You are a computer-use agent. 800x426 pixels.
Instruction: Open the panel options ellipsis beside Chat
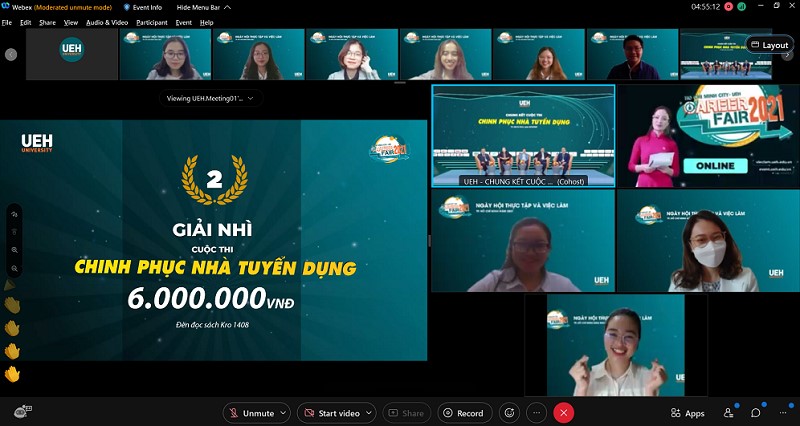[x=784, y=413]
